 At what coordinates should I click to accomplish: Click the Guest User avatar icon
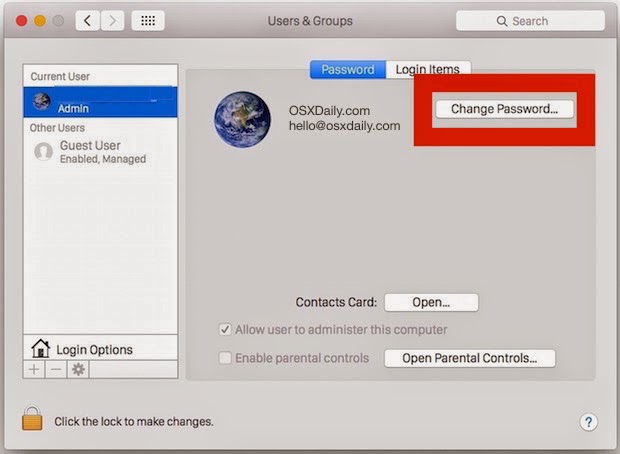[43, 151]
